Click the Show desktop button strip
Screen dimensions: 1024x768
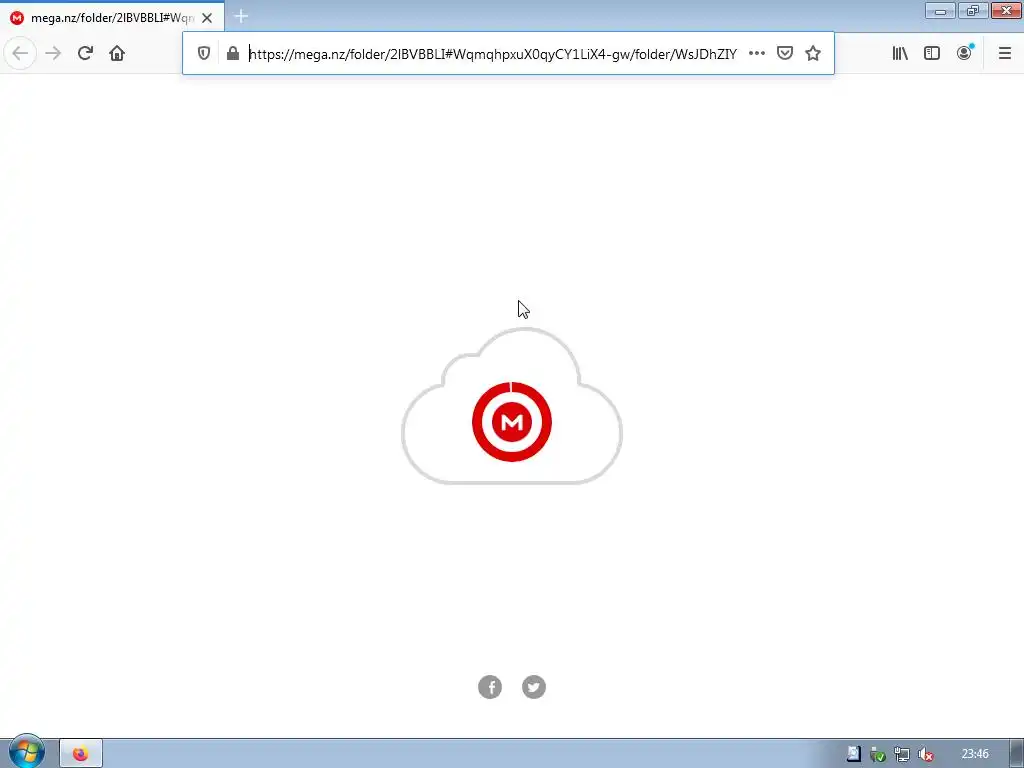(1017, 754)
